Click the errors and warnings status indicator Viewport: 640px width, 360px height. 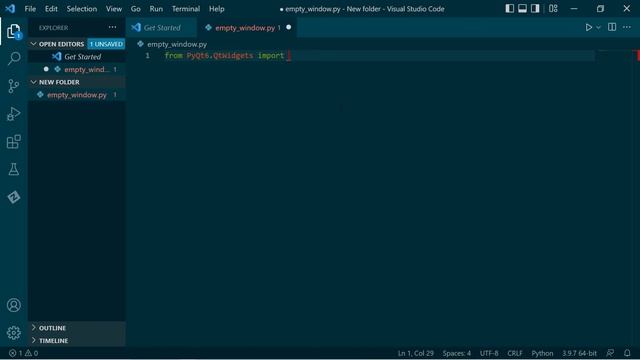23,353
